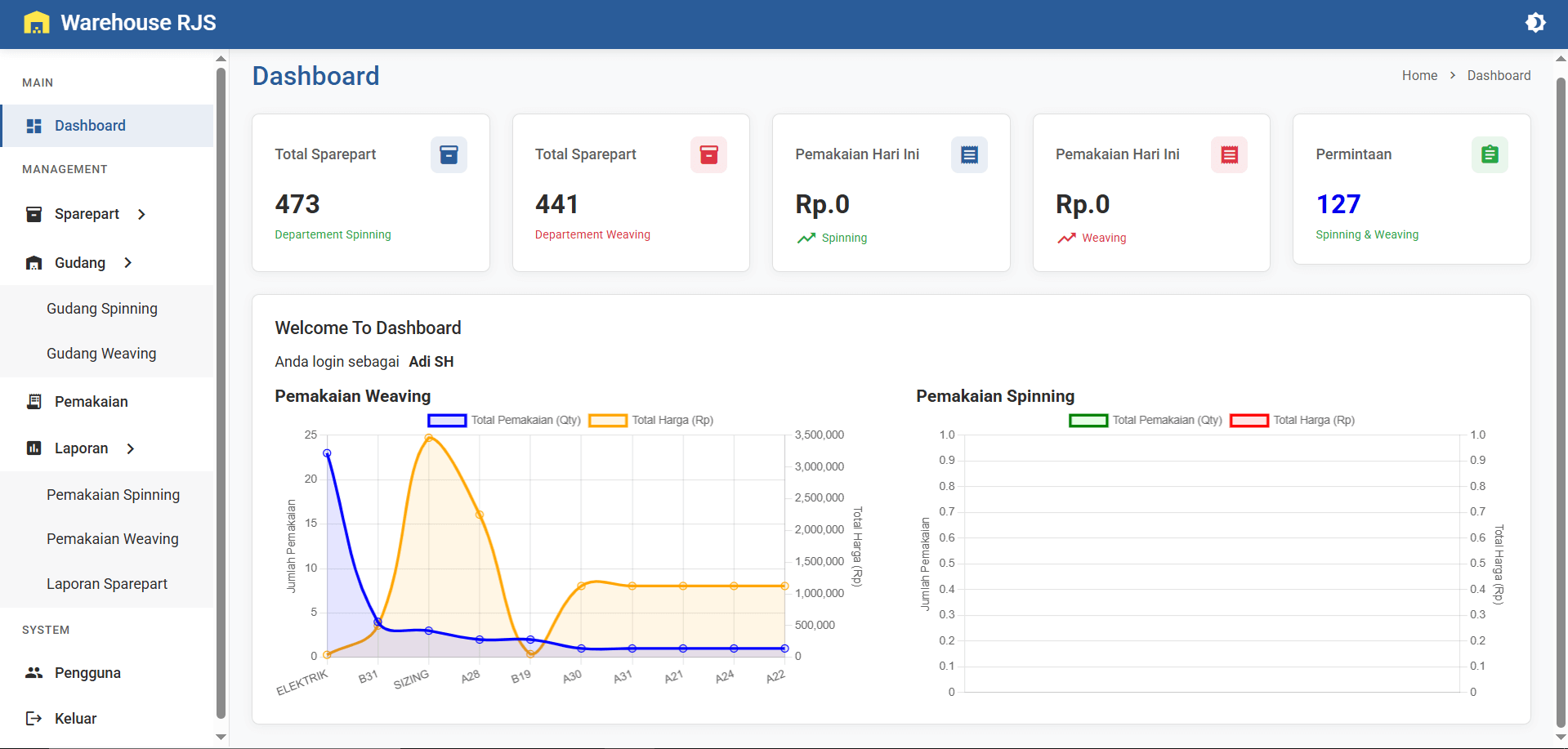
Task: Click the green Permintaan clipboard icon
Action: [x=1490, y=154]
